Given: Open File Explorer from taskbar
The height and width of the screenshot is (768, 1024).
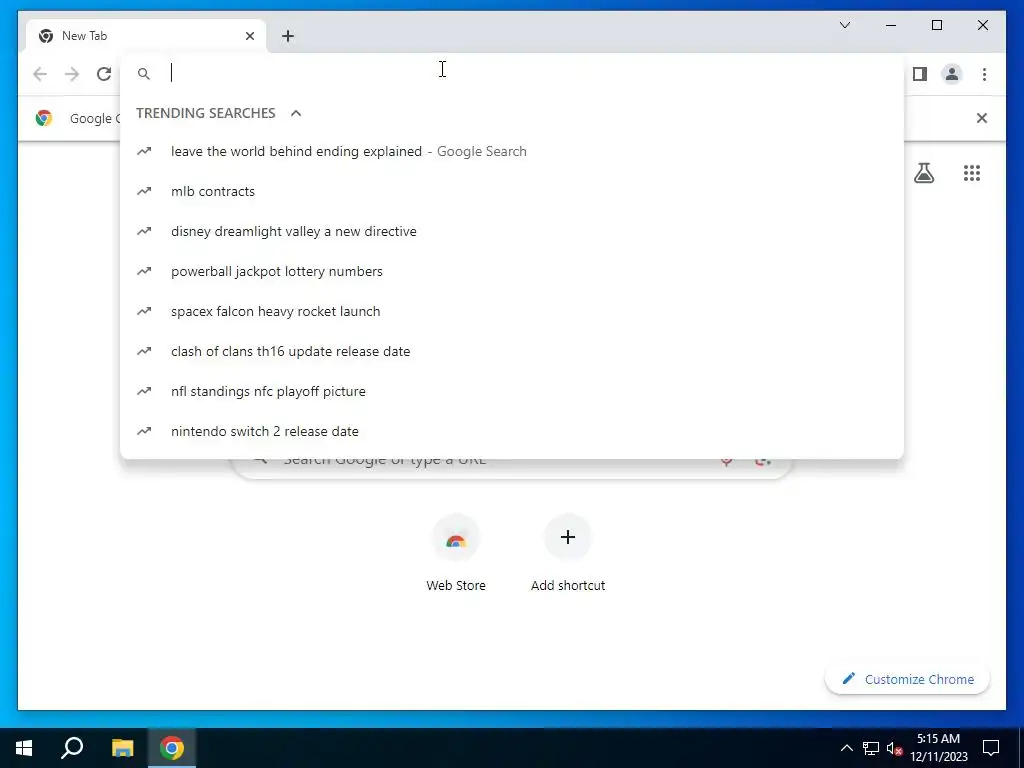Looking at the screenshot, I should click(122, 748).
